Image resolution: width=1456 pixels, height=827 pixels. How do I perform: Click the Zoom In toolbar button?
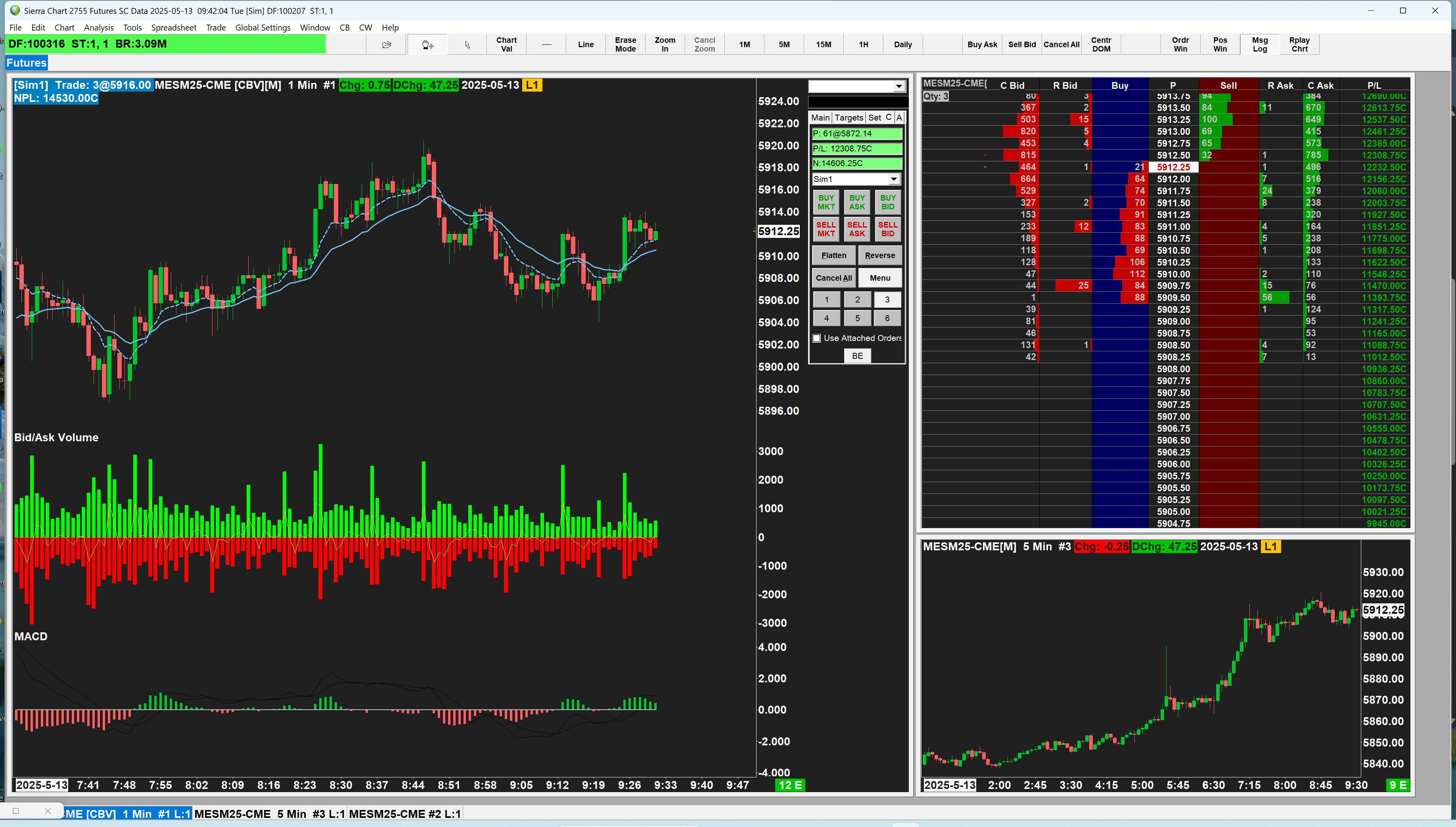665,44
